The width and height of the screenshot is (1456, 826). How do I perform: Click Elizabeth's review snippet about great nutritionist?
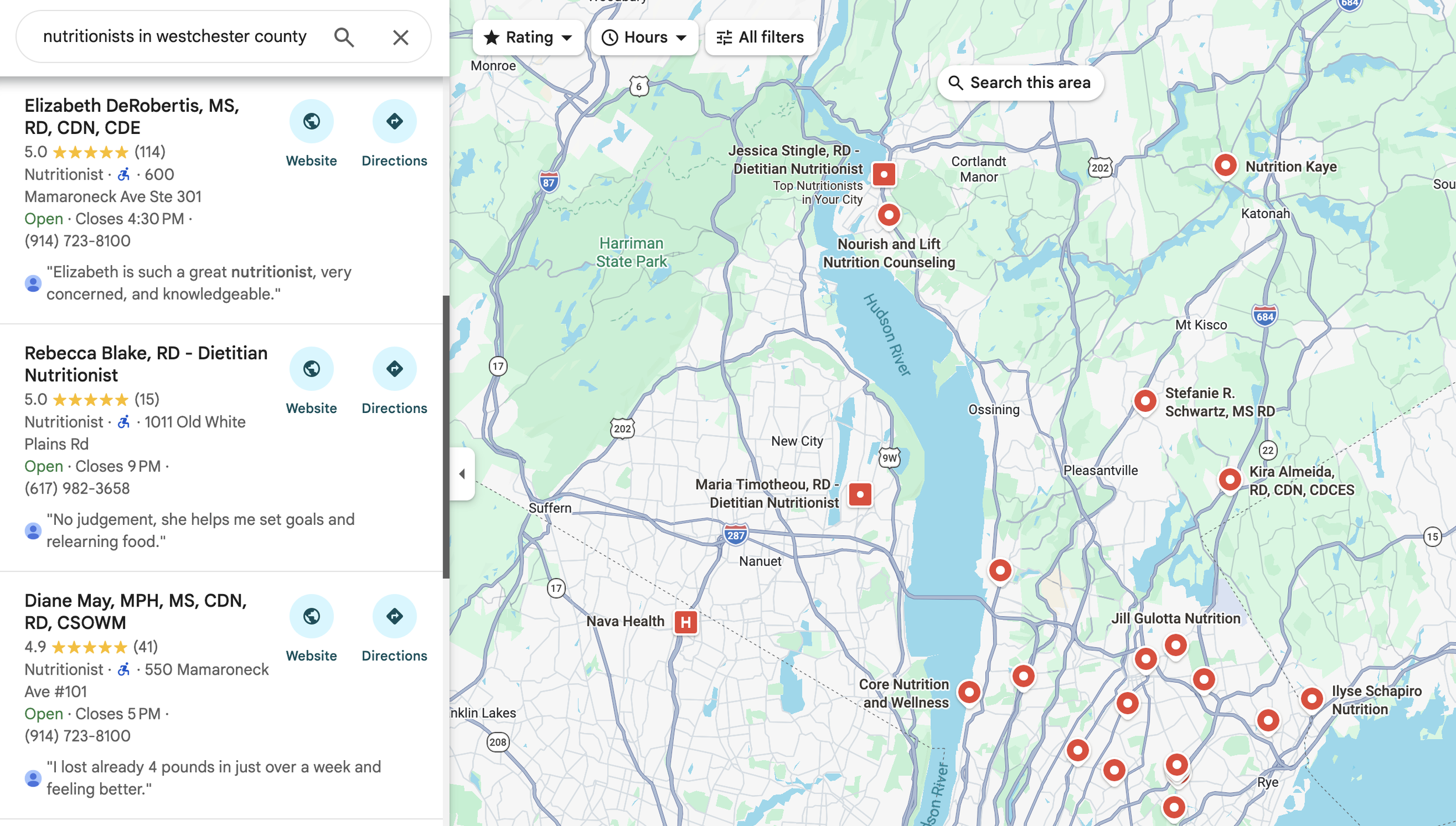(x=199, y=283)
